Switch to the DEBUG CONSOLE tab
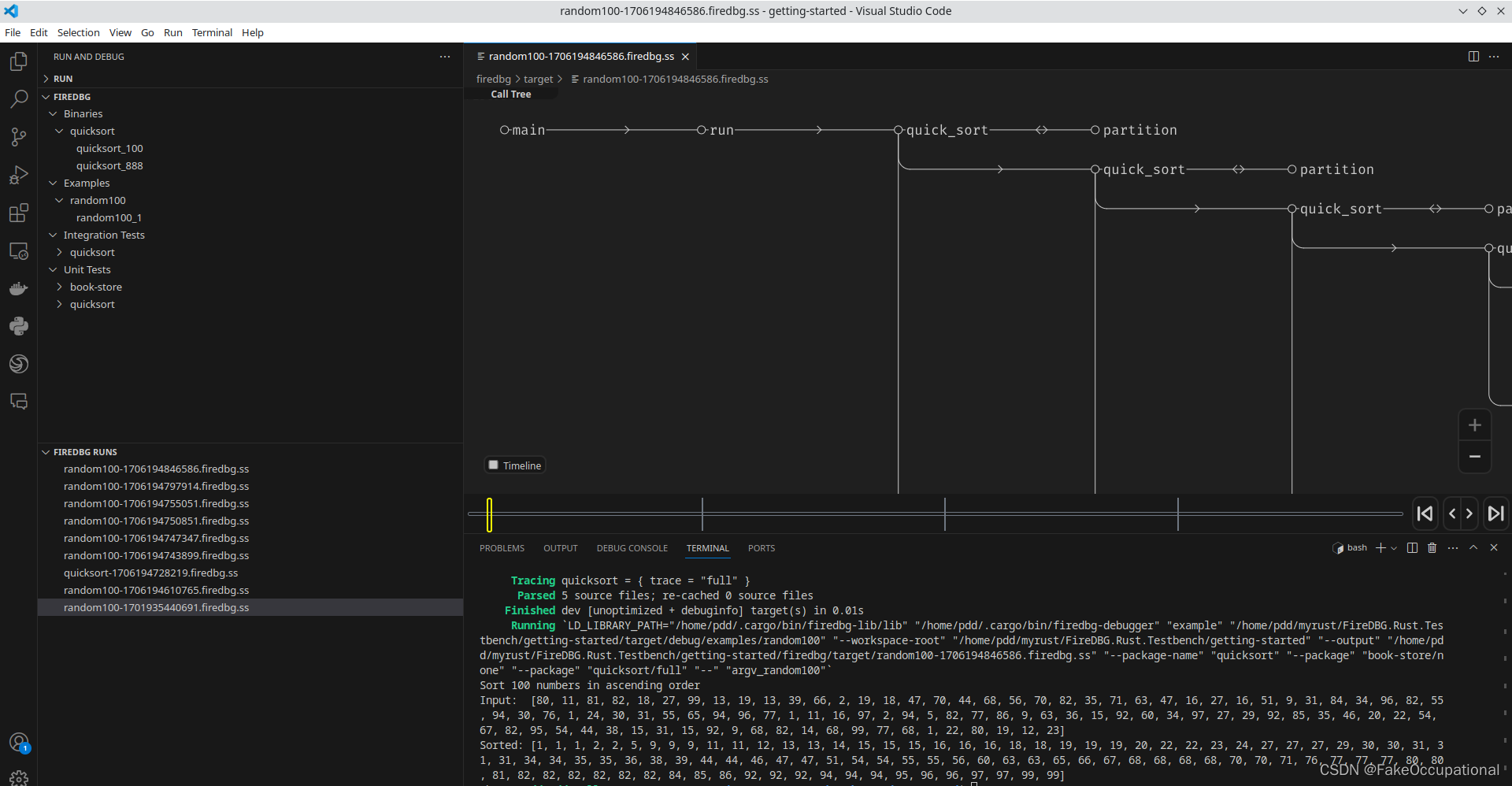 pos(632,548)
